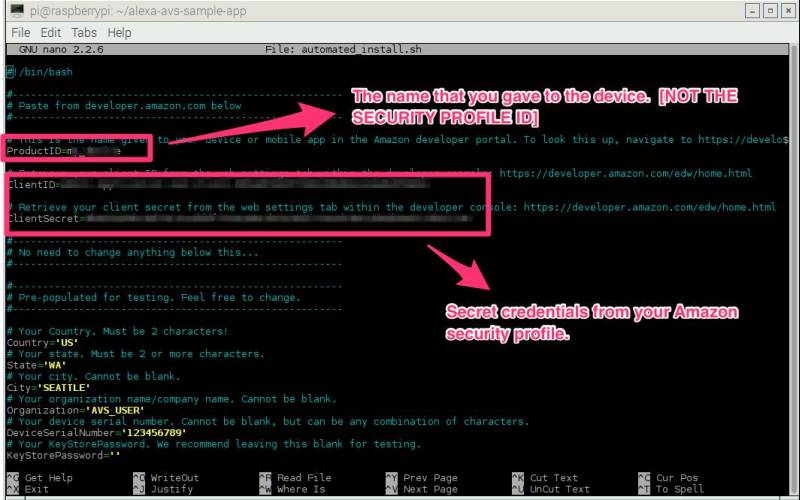This screenshot has height=500, width=800.
Task: Click 'No need to change anything below this' comment
Action: (133, 252)
